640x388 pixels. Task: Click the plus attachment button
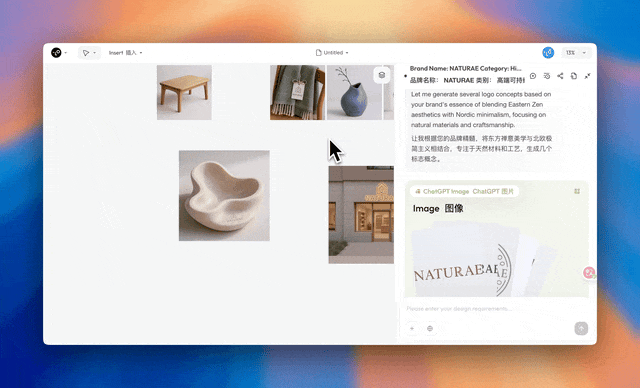point(412,328)
